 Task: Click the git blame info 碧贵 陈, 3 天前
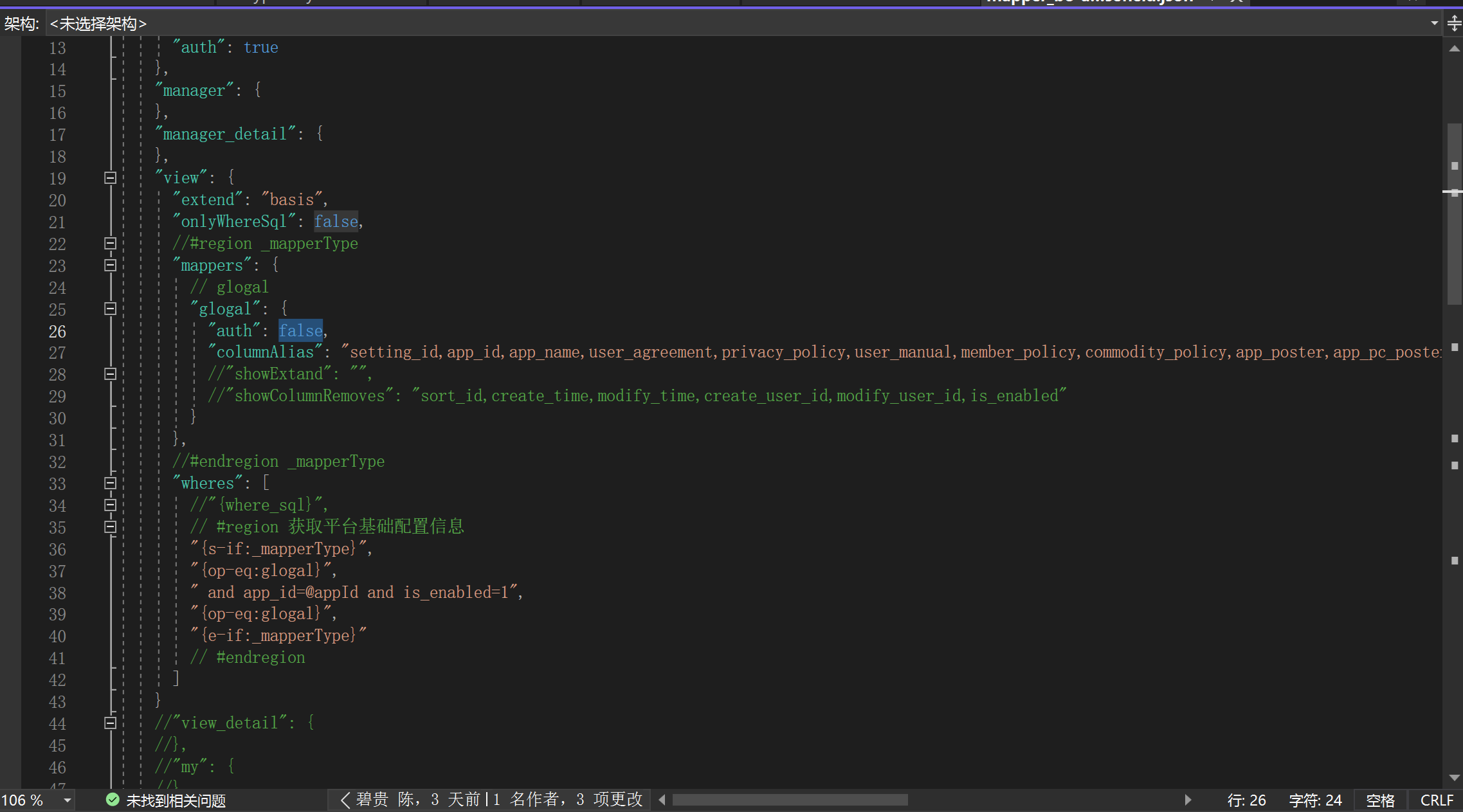click(419, 800)
